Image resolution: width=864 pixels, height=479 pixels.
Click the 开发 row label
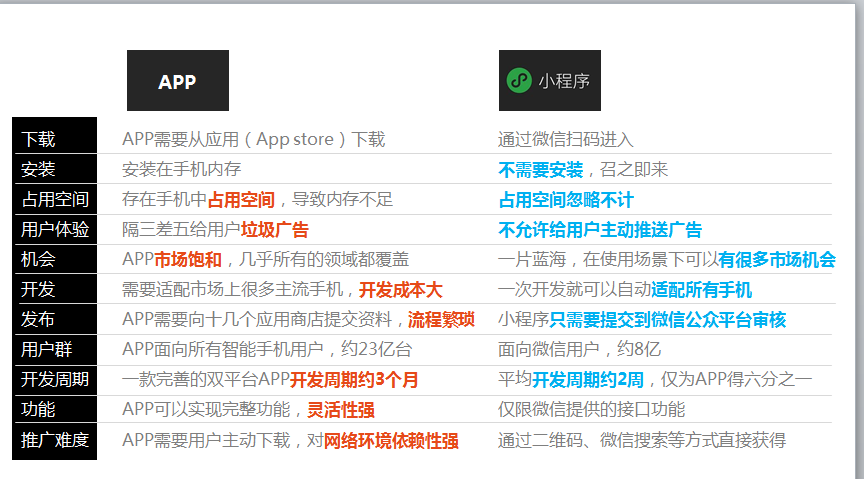(39, 290)
